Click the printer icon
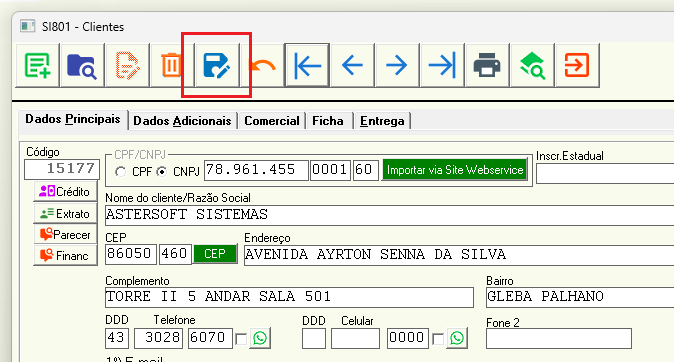 pyautogui.click(x=487, y=65)
